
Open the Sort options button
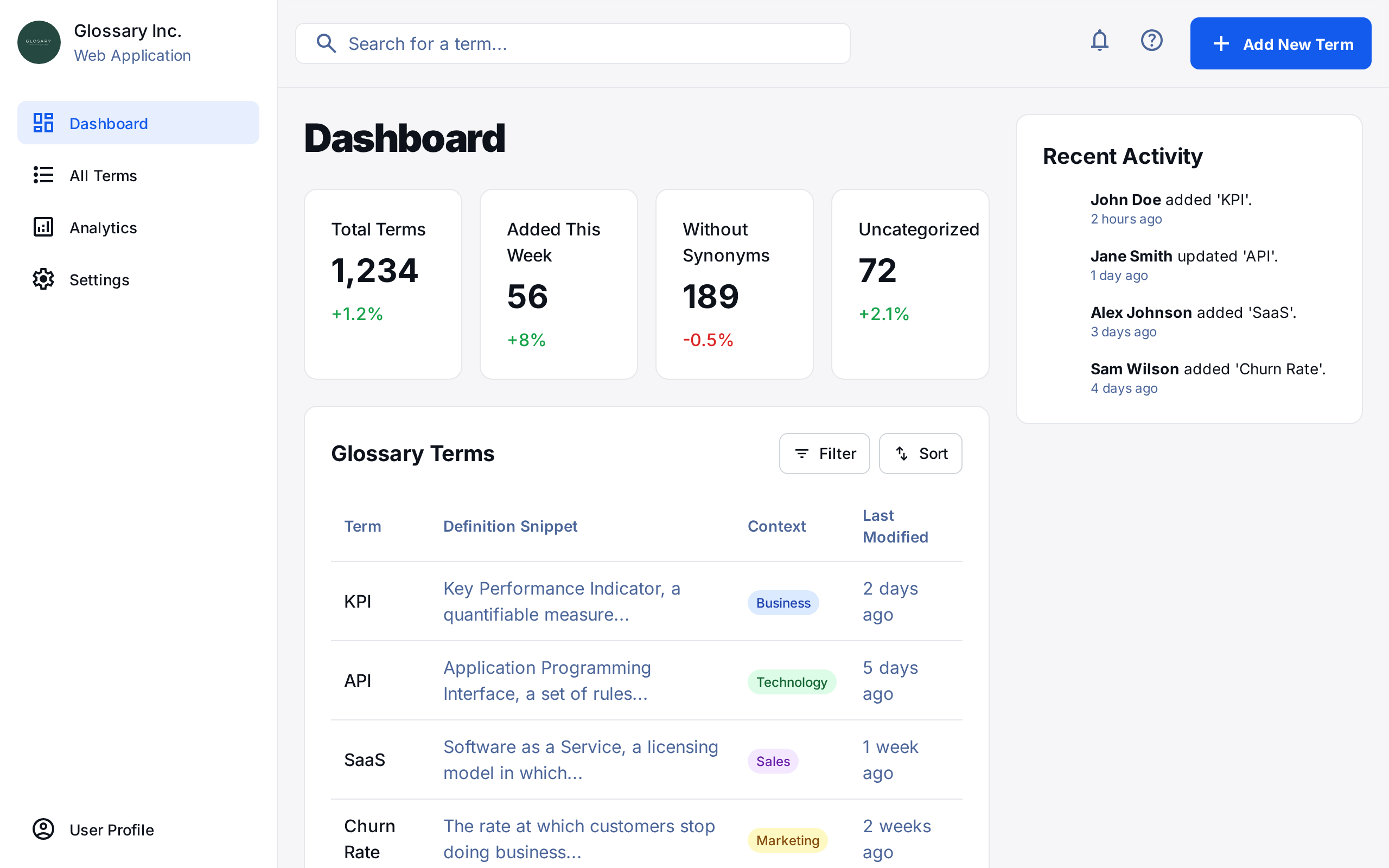(920, 454)
